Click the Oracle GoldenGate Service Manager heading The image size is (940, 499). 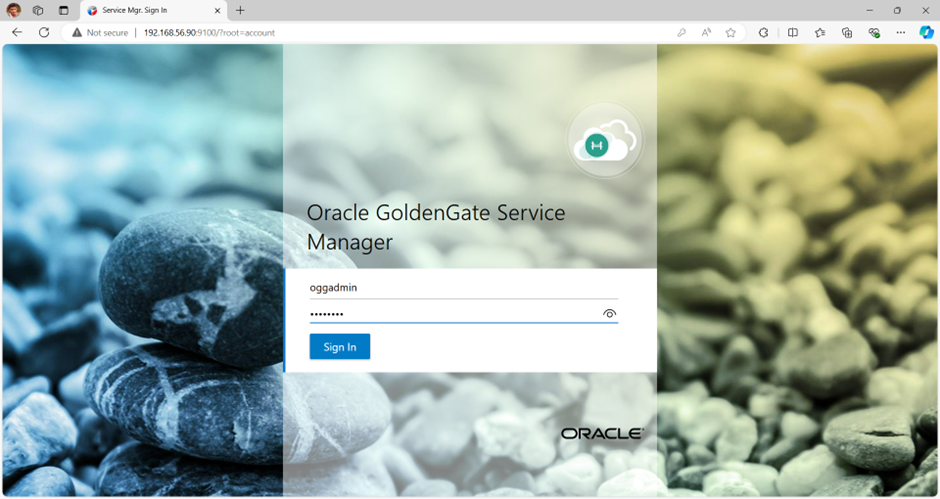pyautogui.click(x=436, y=227)
